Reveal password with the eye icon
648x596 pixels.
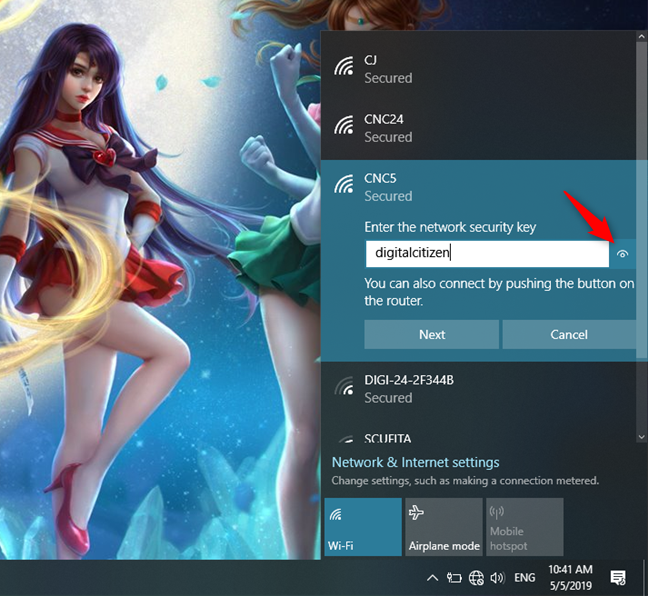(x=622, y=254)
